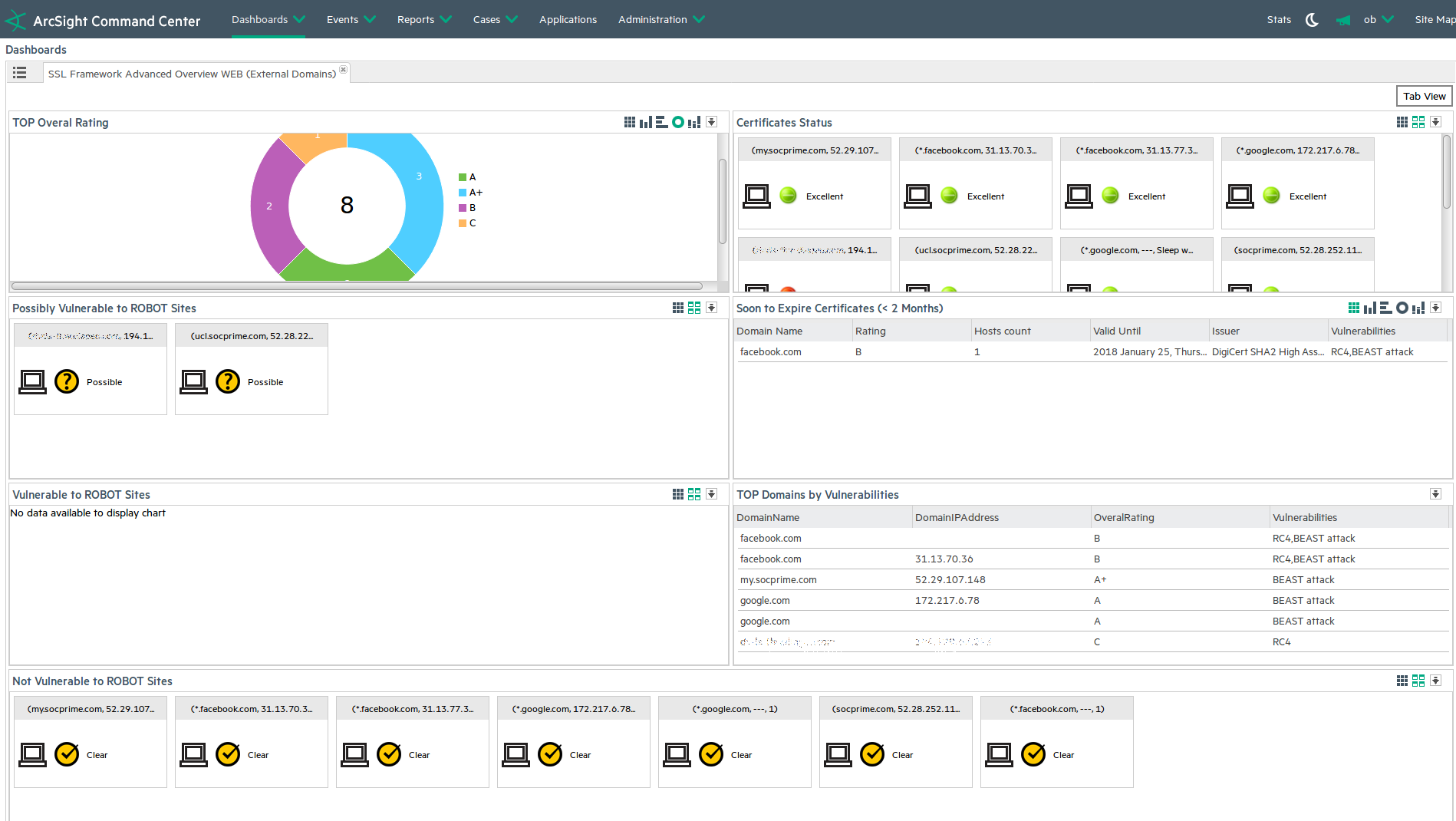Click the megaphone notifications icon

coord(1342,20)
